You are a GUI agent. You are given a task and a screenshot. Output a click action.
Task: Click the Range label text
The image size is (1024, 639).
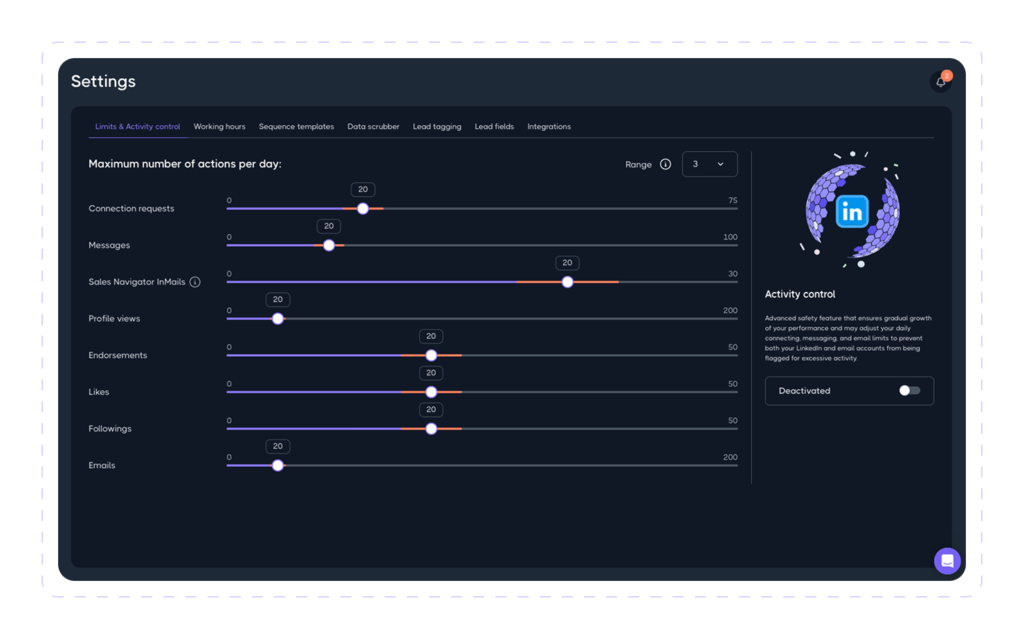click(638, 165)
